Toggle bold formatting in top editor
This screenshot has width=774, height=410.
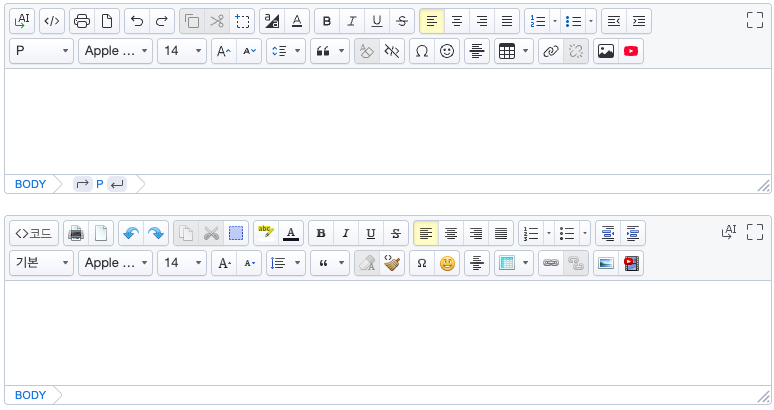coord(326,21)
